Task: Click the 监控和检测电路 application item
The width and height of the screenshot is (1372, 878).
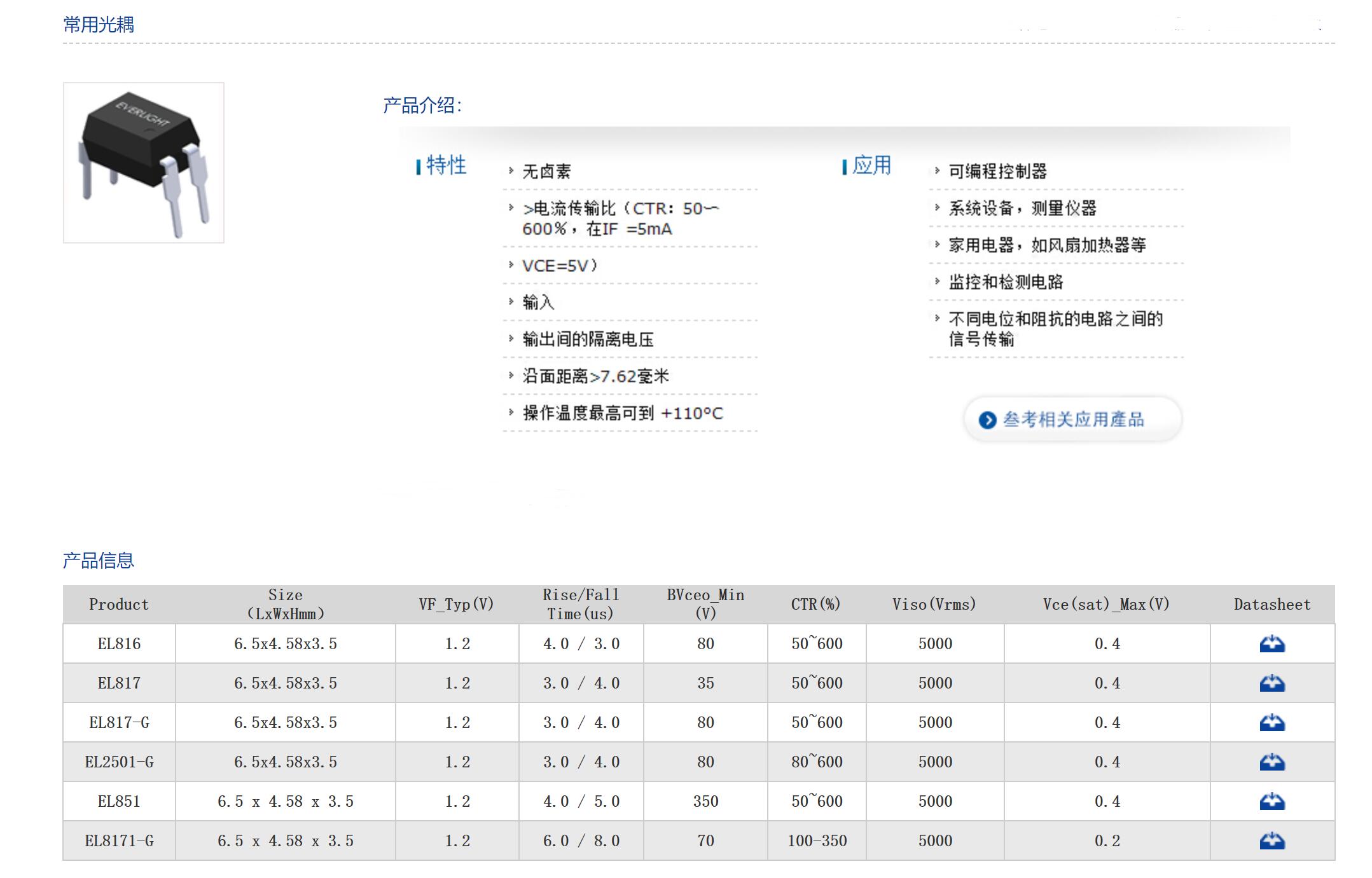Action: tap(1006, 282)
